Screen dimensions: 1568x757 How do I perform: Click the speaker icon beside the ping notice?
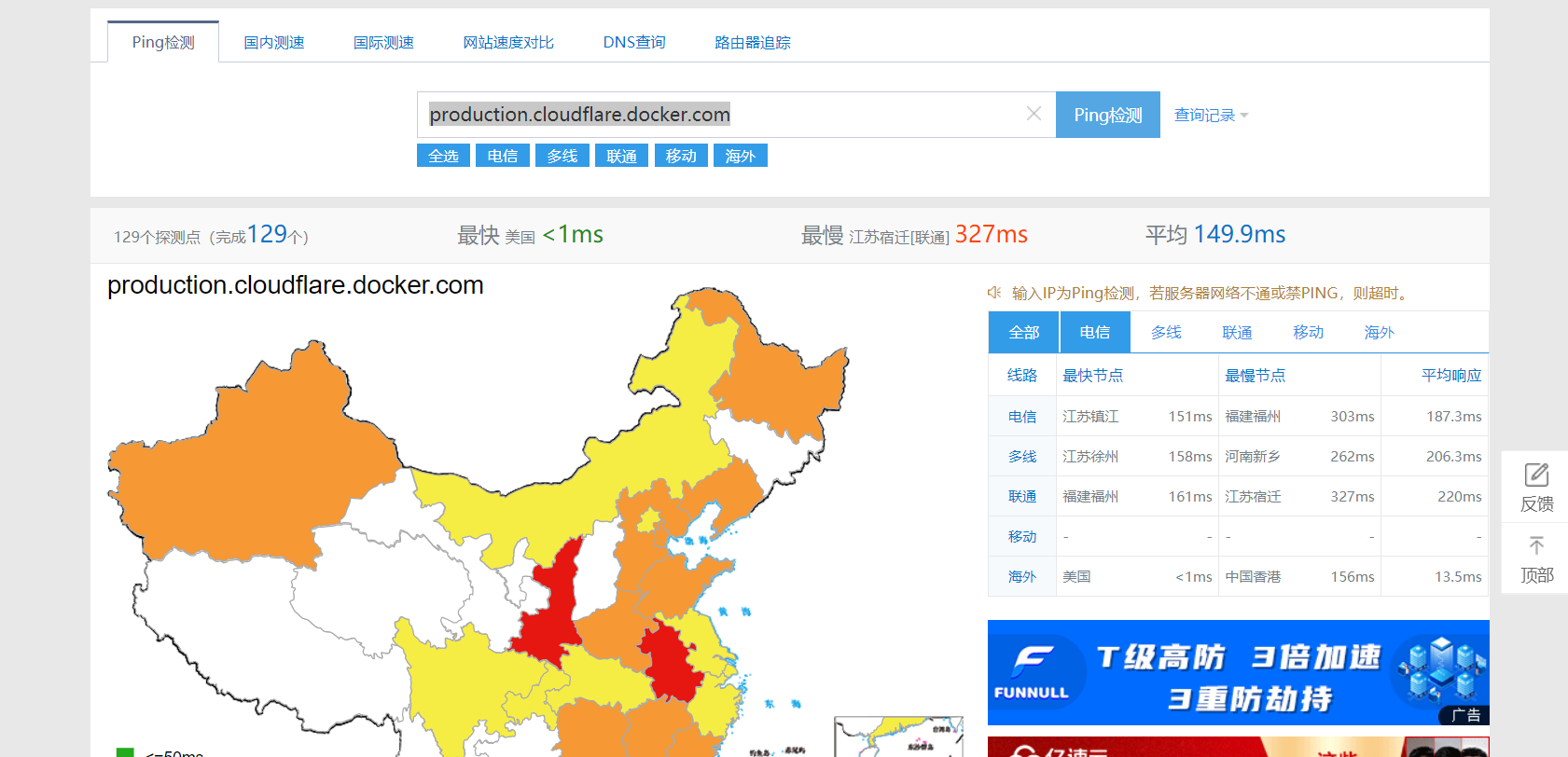[x=994, y=293]
